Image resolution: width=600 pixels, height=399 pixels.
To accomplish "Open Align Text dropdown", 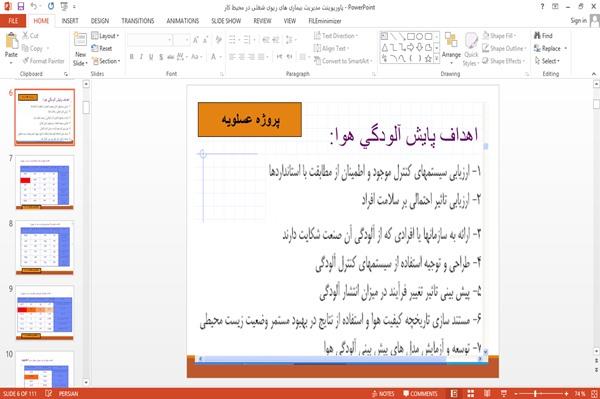I will [332, 49].
